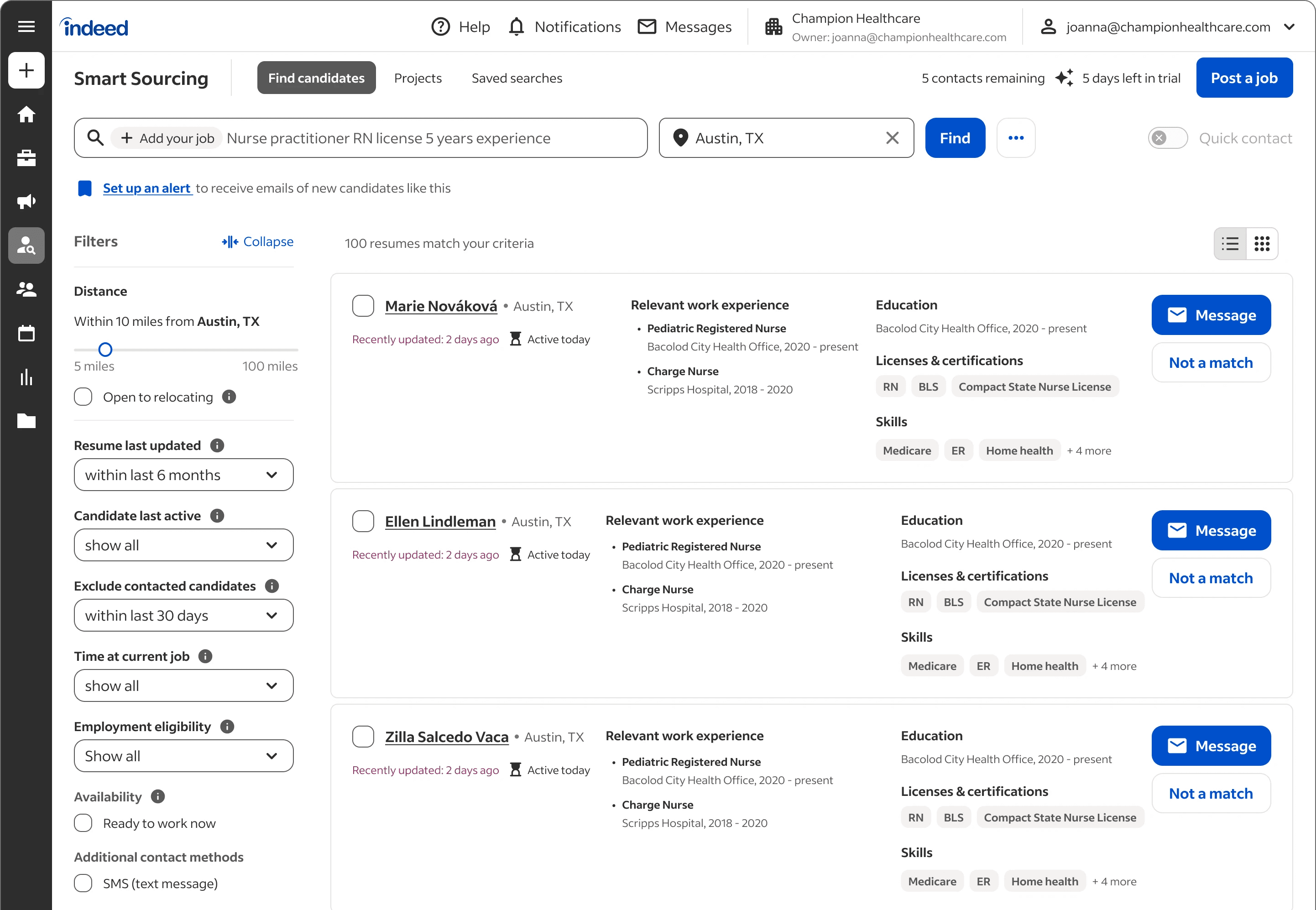Switch to the Projects tab
The image size is (1316, 910).
(418, 78)
